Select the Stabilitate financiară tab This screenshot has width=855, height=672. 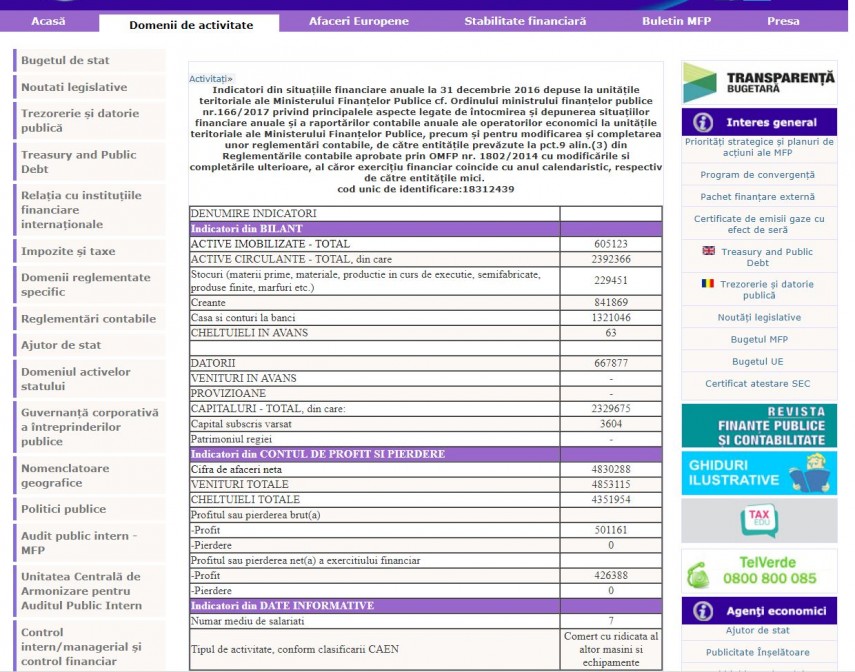(x=525, y=21)
